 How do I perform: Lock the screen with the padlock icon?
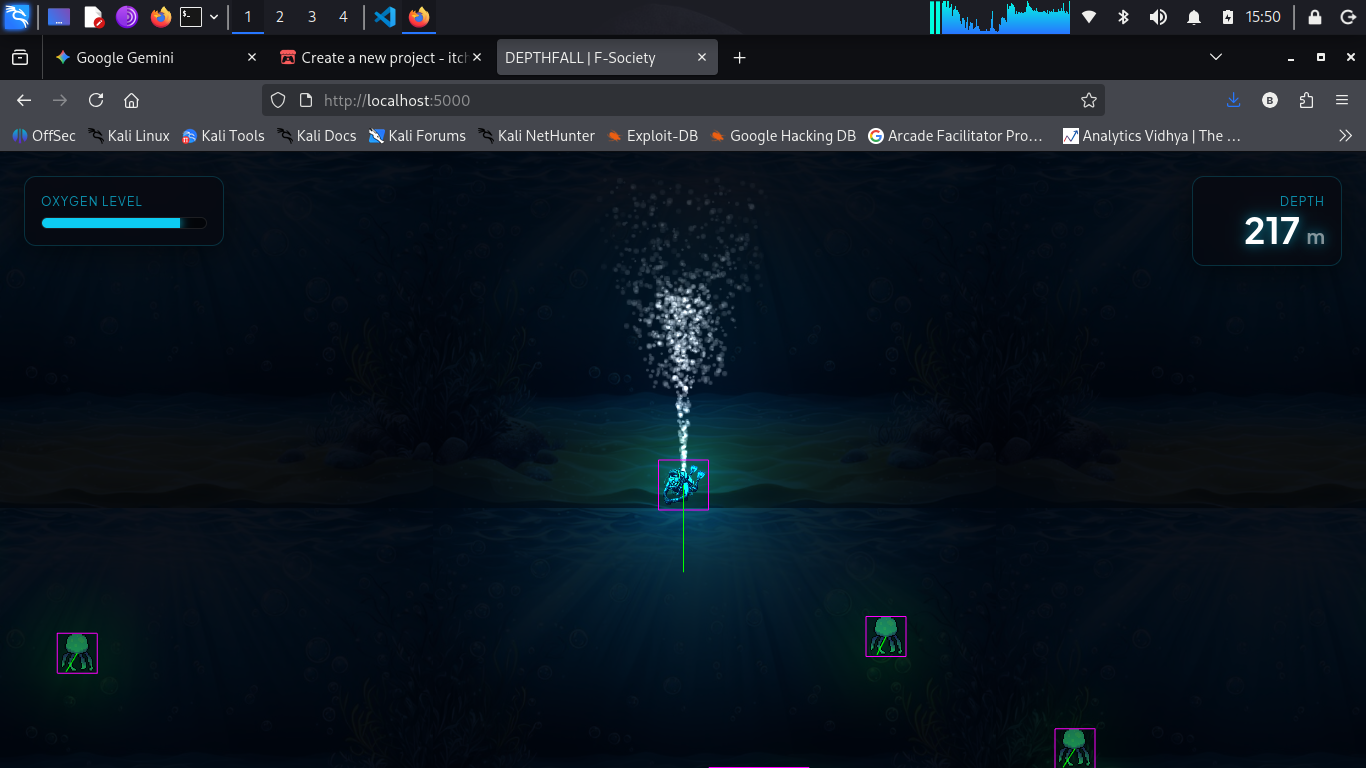[x=1314, y=17]
